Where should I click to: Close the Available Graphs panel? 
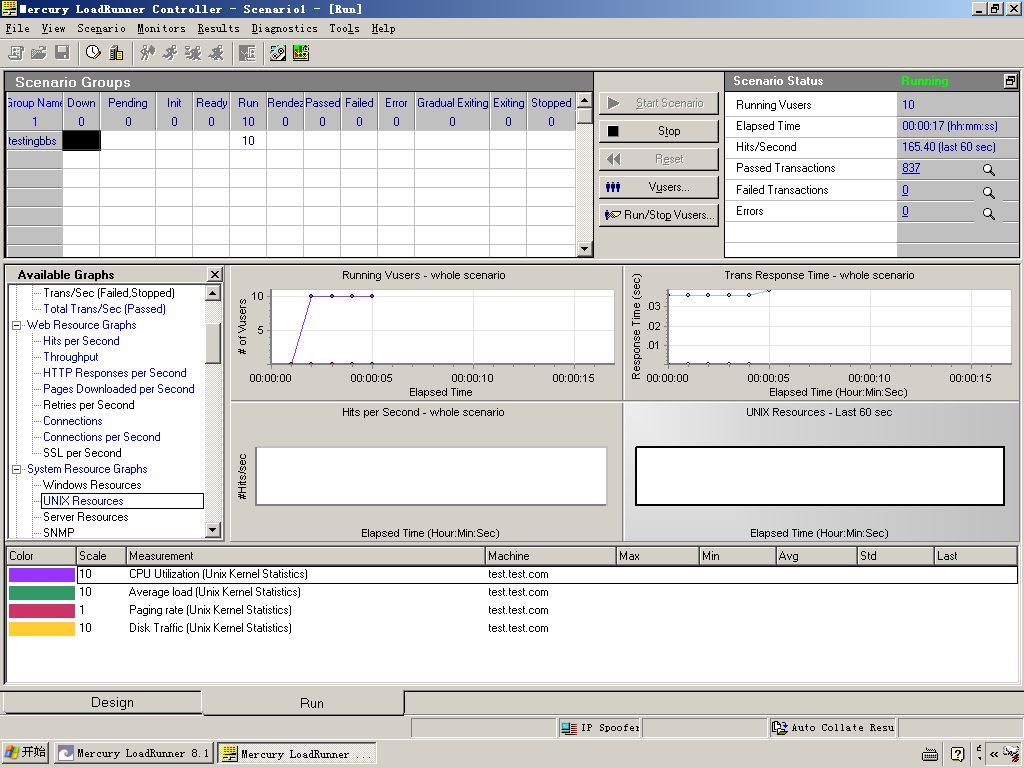pos(214,274)
